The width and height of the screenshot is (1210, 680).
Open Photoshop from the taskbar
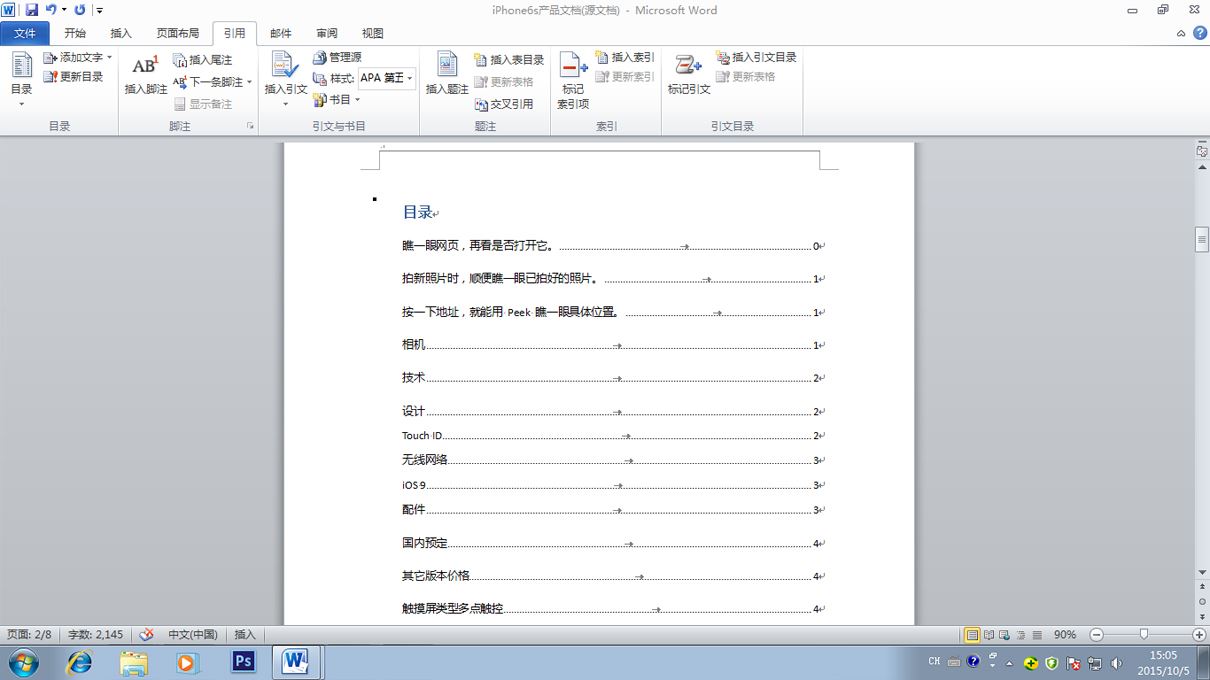pyautogui.click(x=241, y=662)
